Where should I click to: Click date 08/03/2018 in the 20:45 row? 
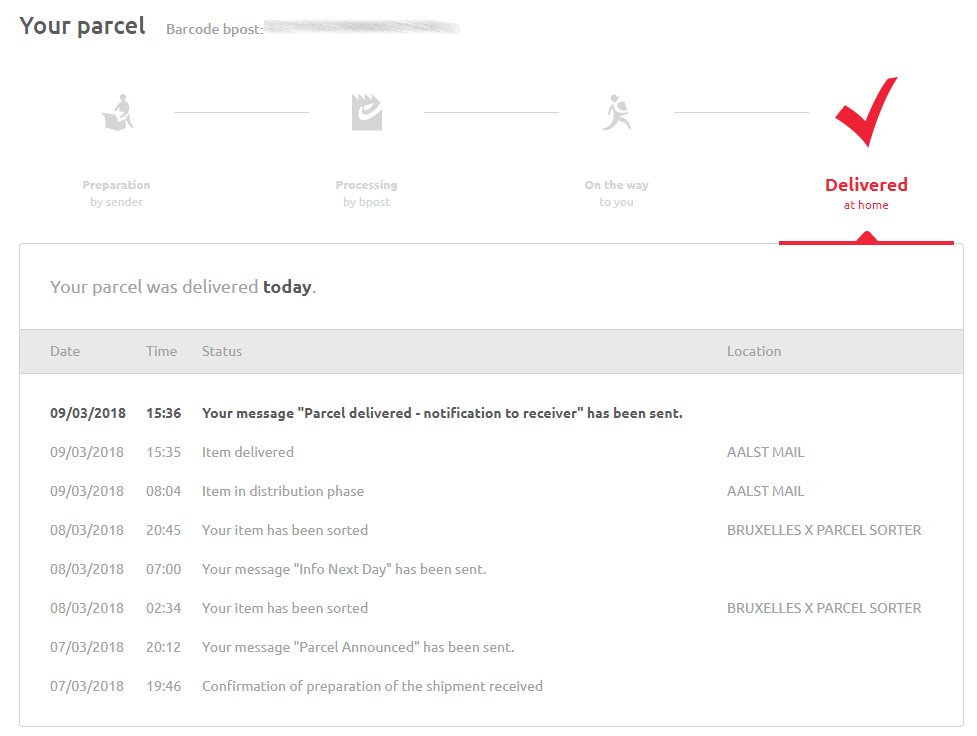tap(87, 530)
